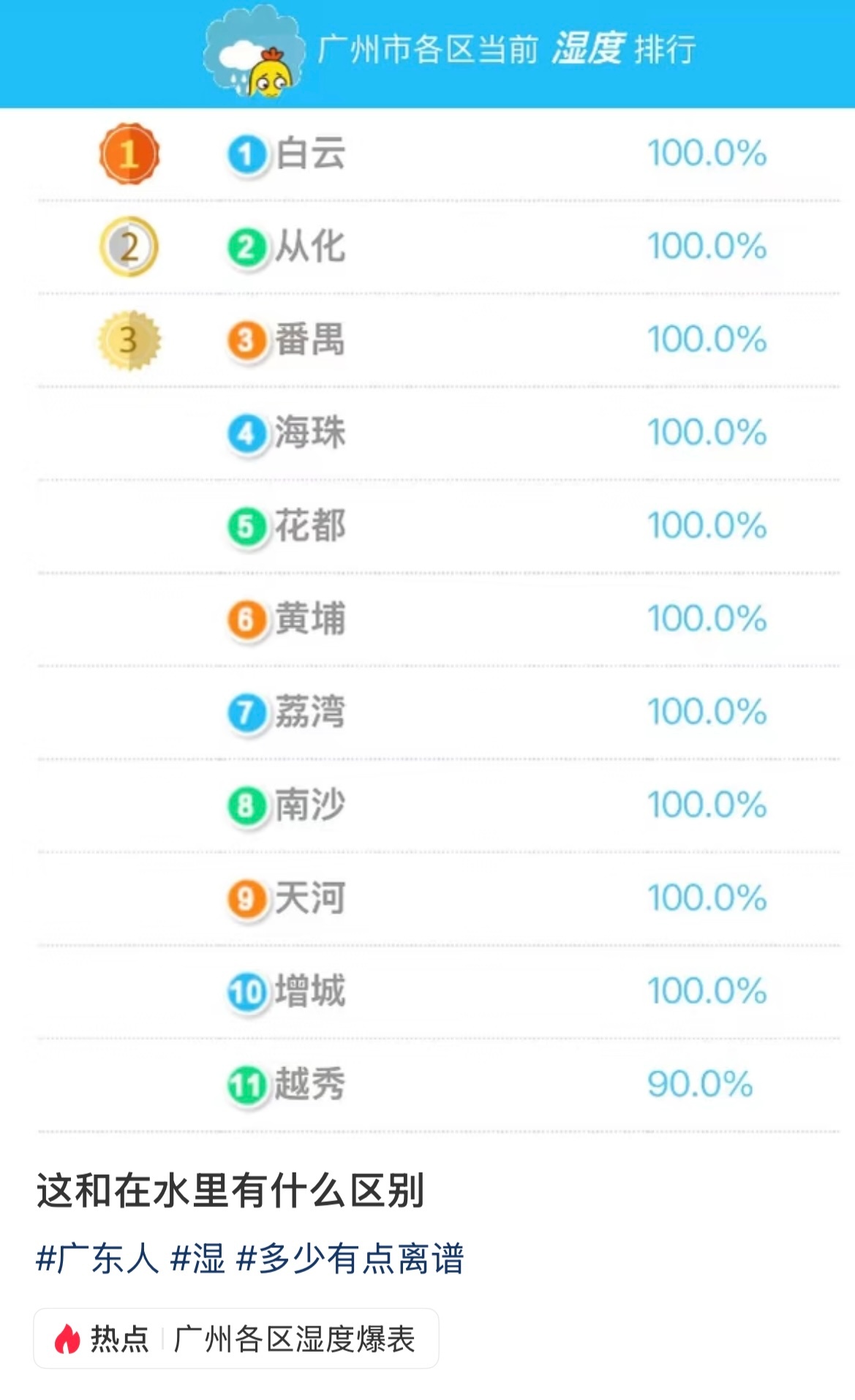Open the #多少有点离谱 hashtag
Screen dimensions: 855x1400
coord(350,1259)
